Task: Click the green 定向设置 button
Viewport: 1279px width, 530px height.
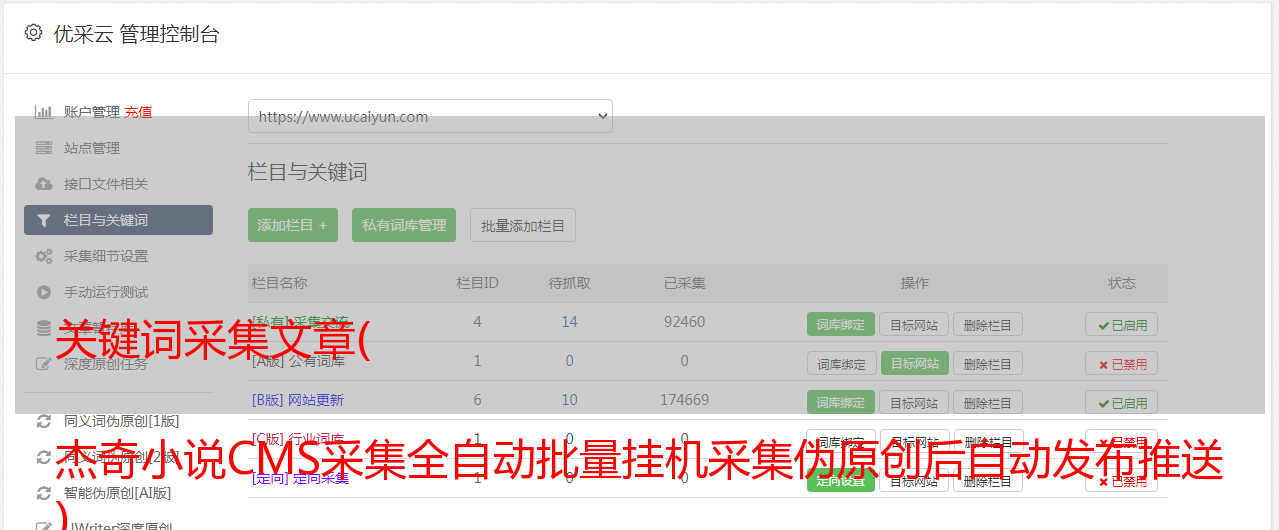Action: pyautogui.click(x=841, y=480)
